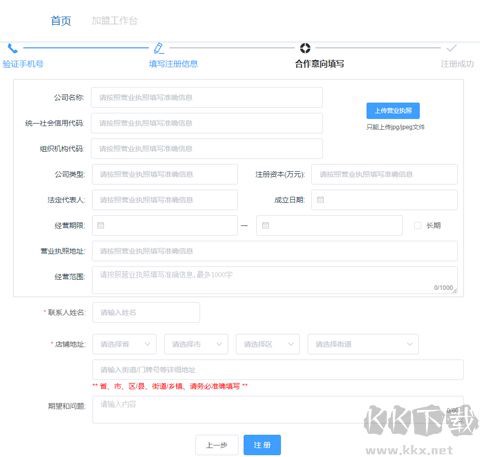This screenshot has width=480, height=457.
Task: Open the 首页 tab
Action: [x=61, y=21]
